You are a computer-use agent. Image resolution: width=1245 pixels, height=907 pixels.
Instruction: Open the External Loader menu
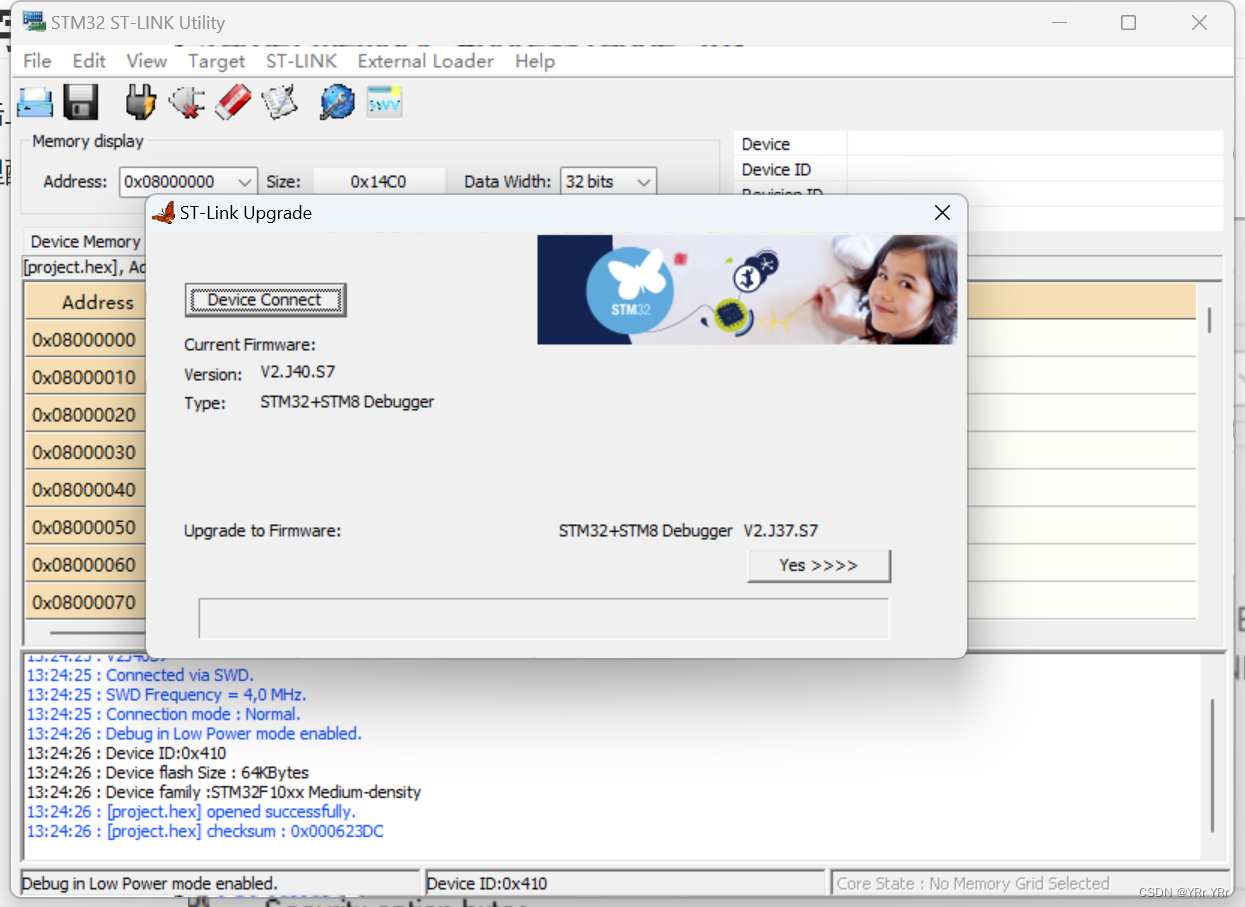426,61
